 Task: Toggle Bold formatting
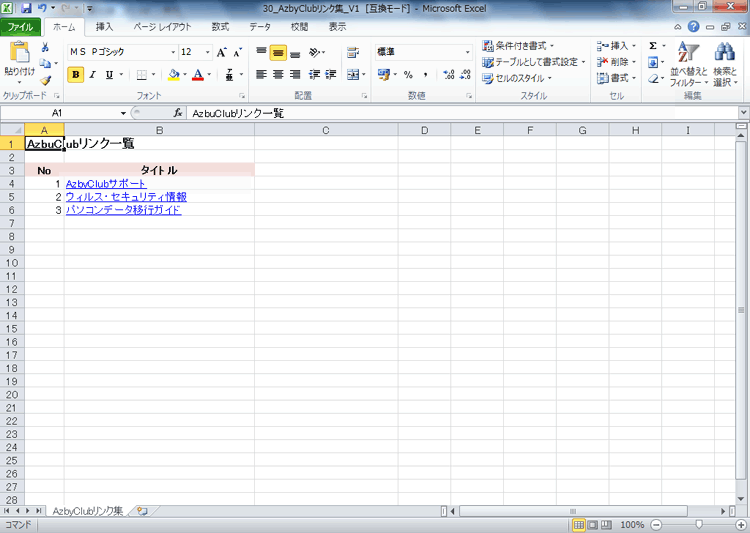point(76,75)
